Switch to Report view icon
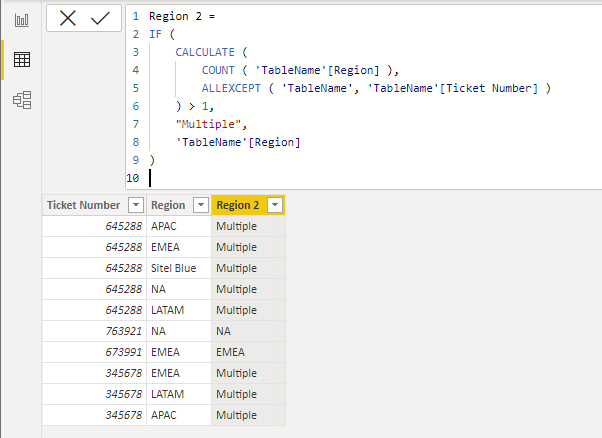 (x=22, y=20)
